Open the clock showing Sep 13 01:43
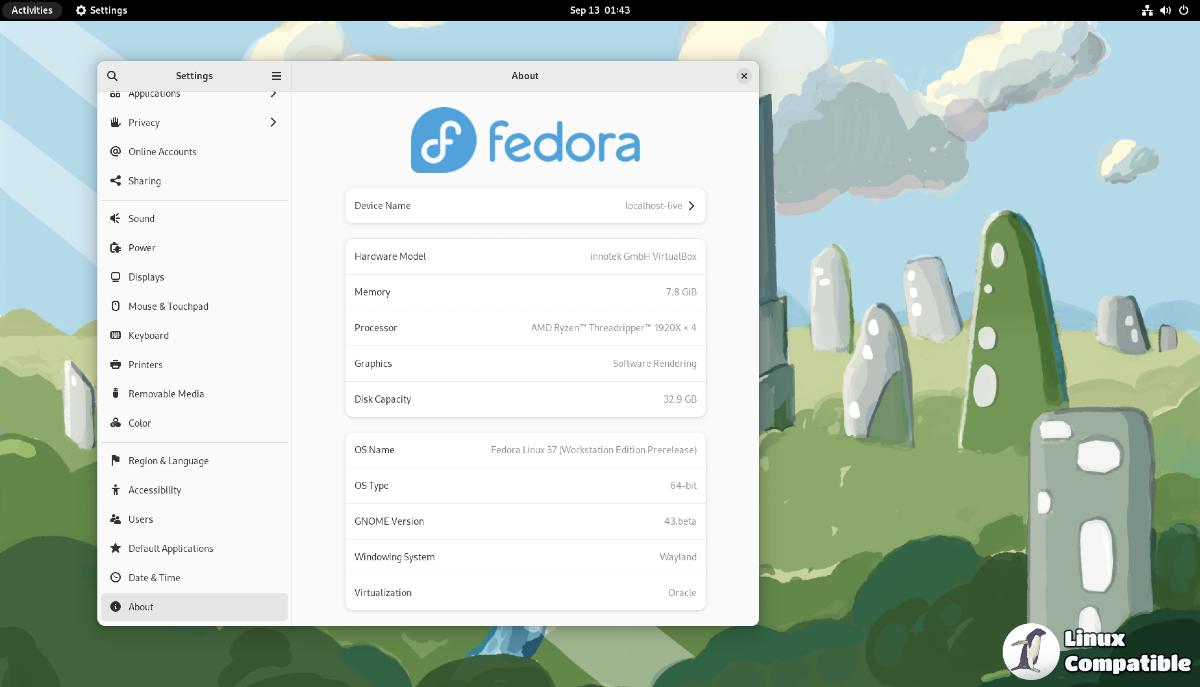This screenshot has height=687, width=1200. [600, 10]
